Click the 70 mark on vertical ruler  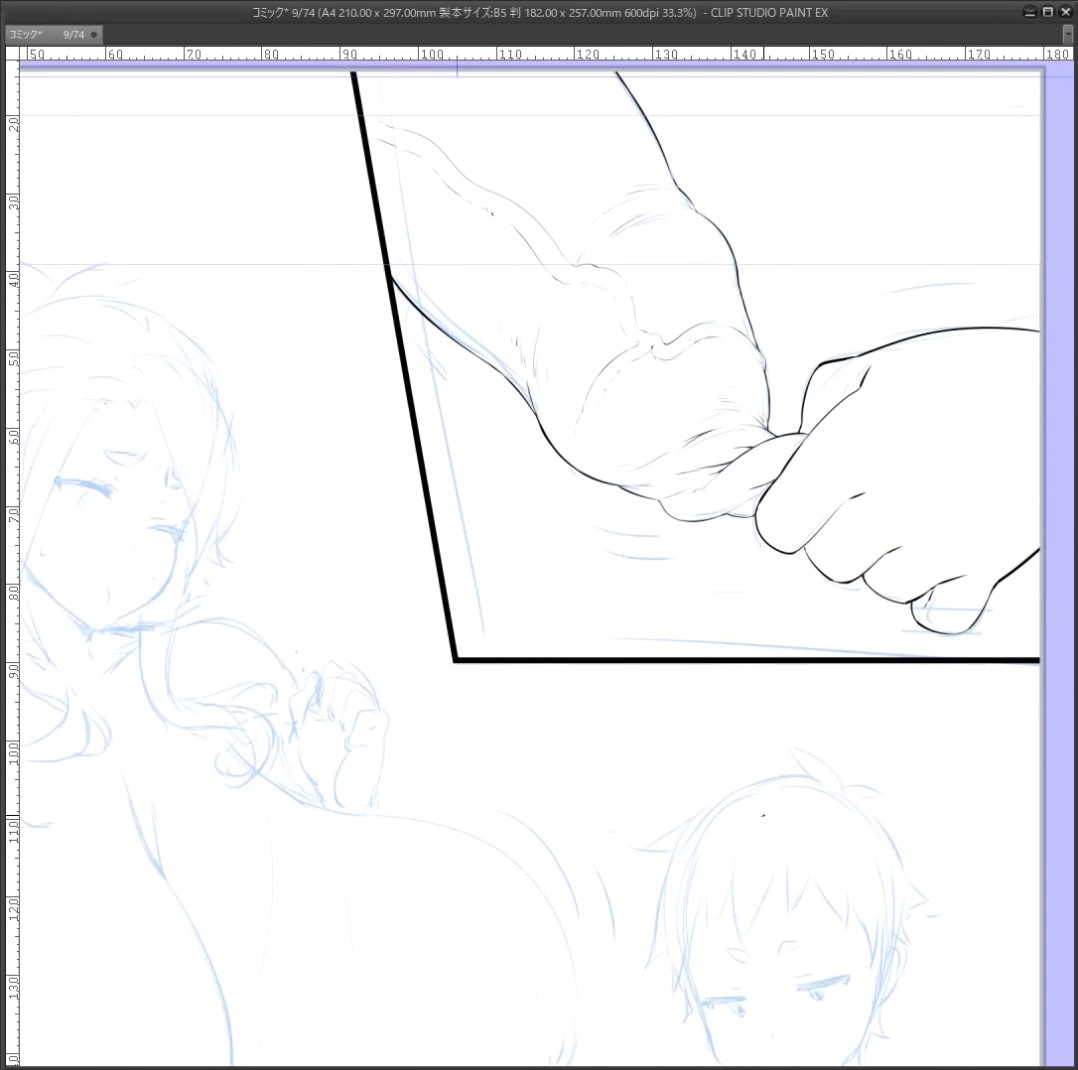(x=13, y=514)
